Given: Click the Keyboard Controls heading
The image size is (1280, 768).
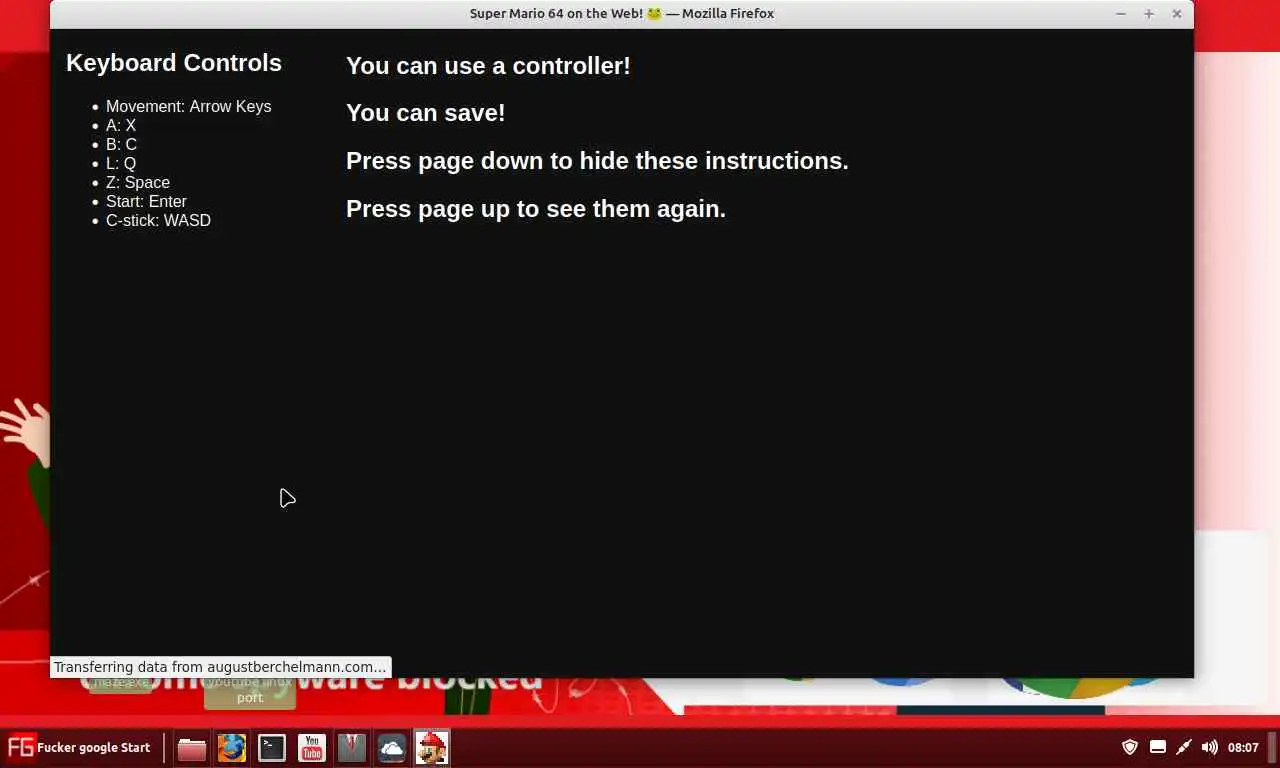Looking at the screenshot, I should click(174, 63).
